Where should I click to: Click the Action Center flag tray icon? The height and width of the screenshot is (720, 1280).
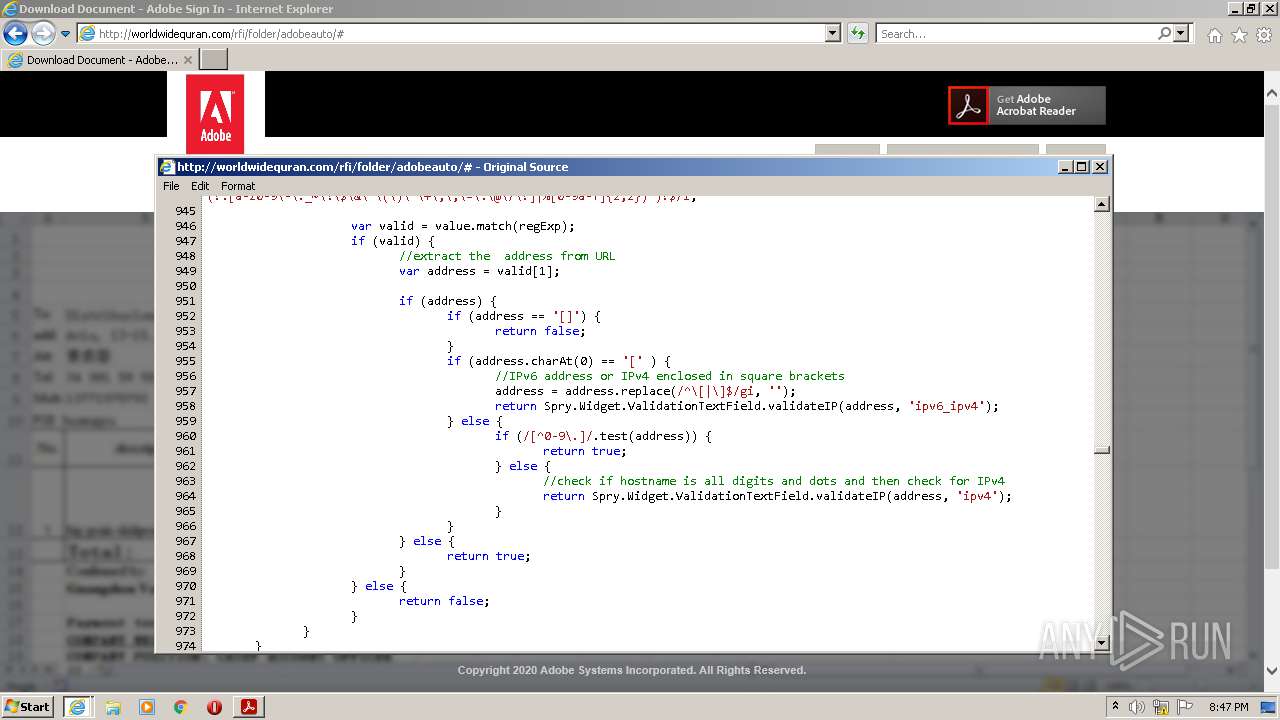[1186, 707]
